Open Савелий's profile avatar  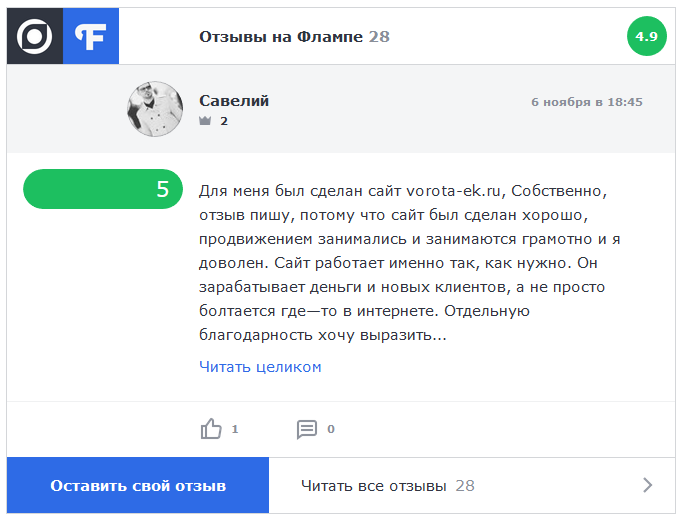(155, 109)
